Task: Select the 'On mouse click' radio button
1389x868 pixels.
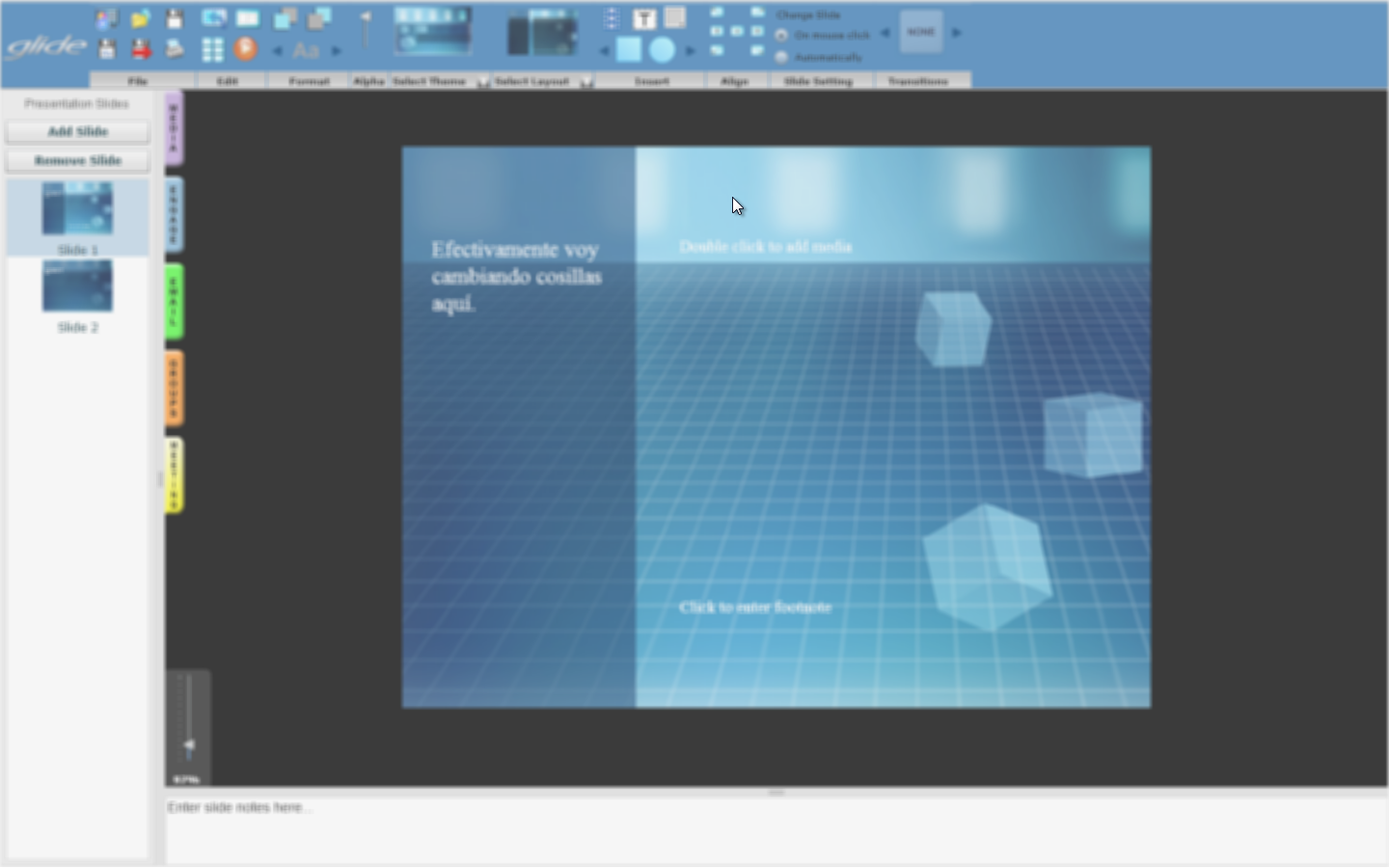Action: (x=782, y=36)
